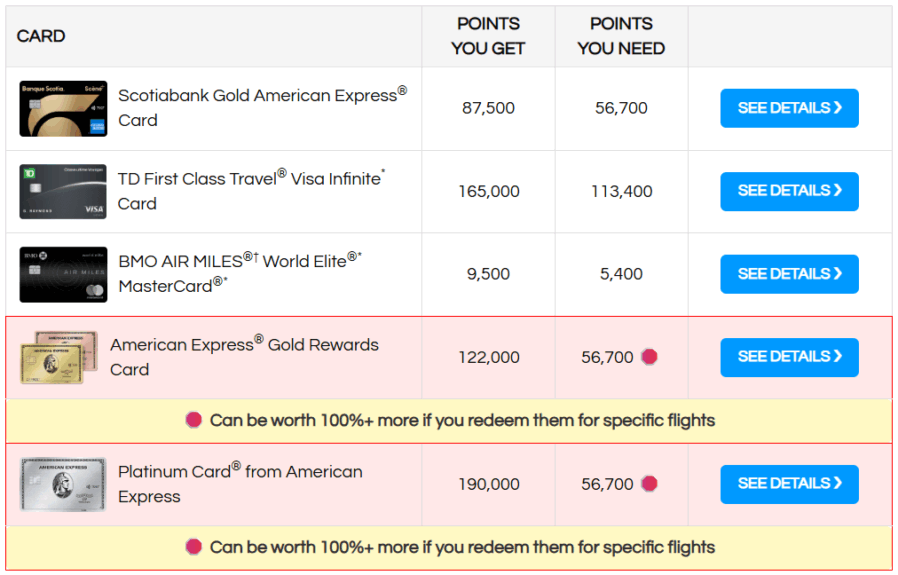Open the TD First Class Travel Visa Infinite name
The width and height of the screenshot is (898, 575).
click(x=251, y=191)
